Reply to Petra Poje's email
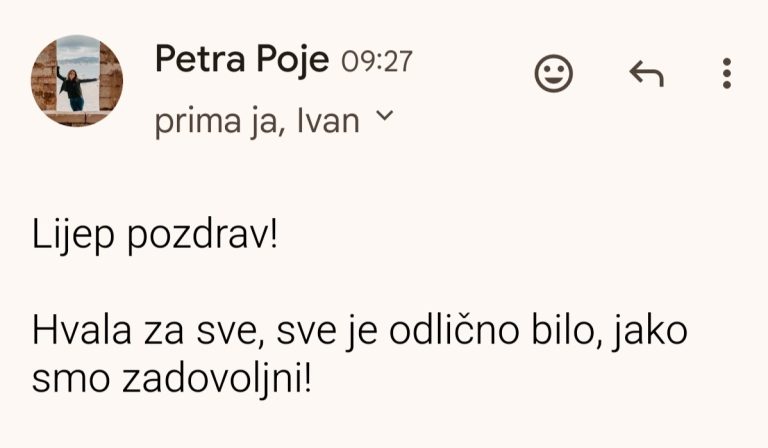Screen dimensions: 768x448 coord(647,74)
